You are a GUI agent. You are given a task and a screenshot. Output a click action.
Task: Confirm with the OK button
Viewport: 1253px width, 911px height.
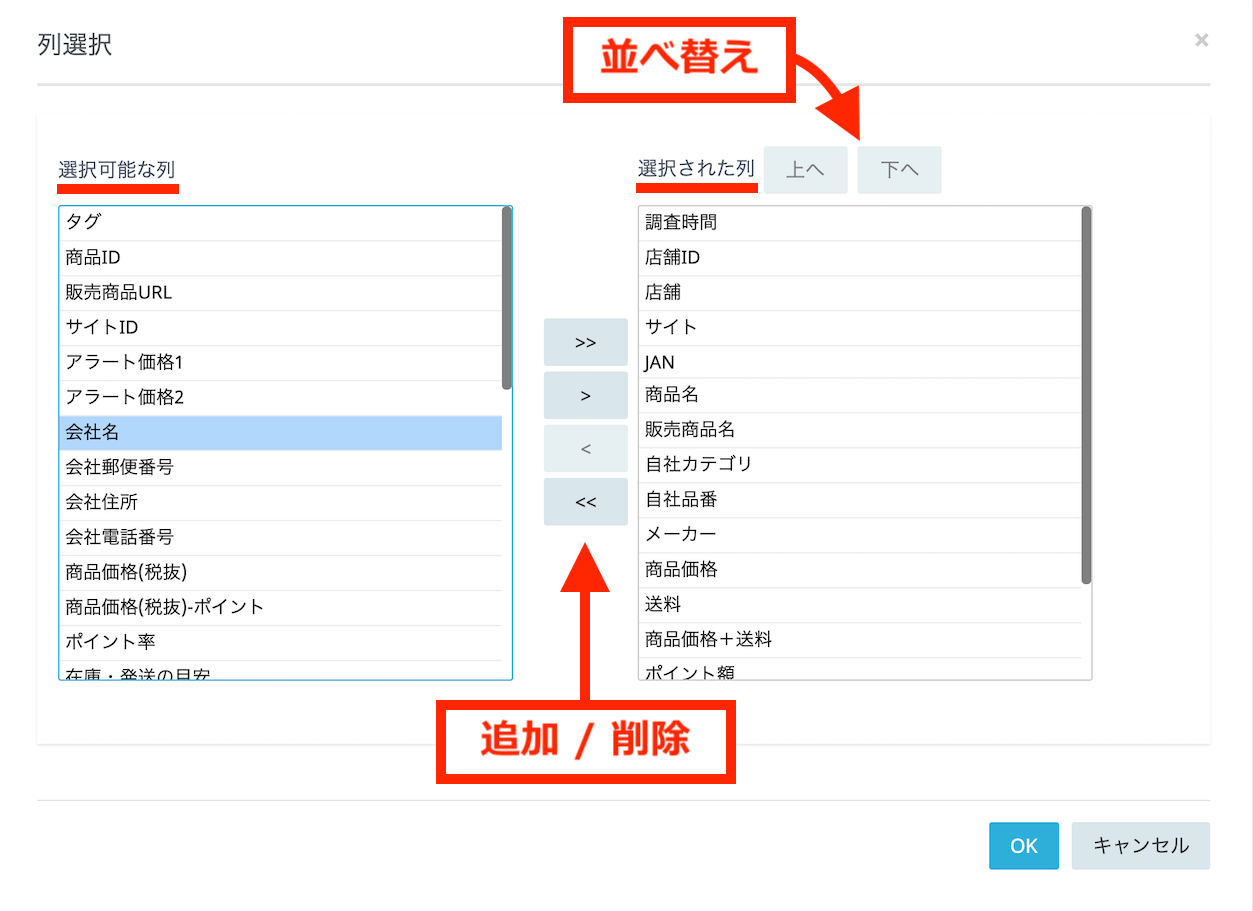(1023, 846)
